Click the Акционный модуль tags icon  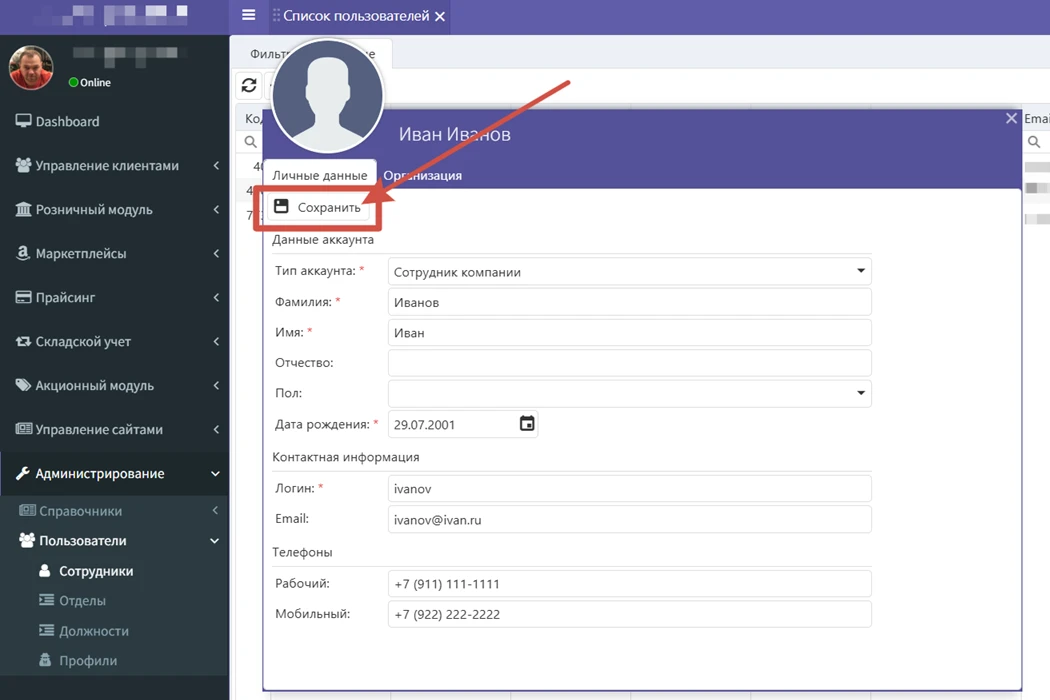point(23,385)
